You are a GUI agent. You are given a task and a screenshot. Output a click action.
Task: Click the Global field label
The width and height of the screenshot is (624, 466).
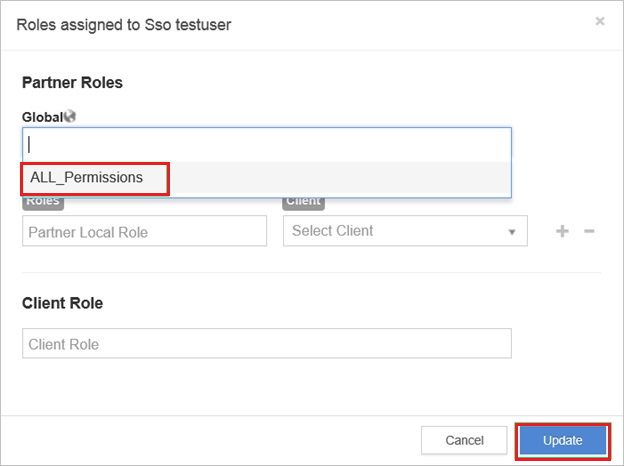[42, 116]
